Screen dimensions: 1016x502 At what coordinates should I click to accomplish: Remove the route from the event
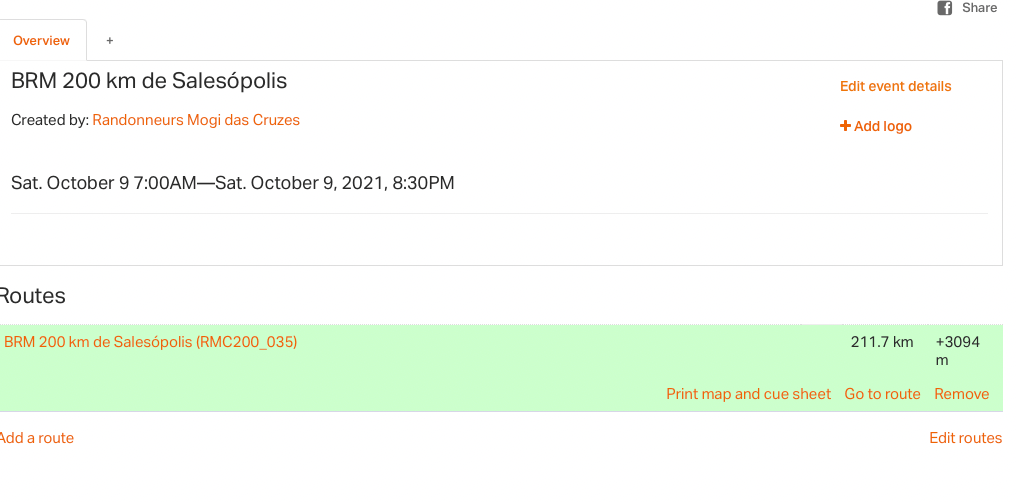click(x=961, y=394)
